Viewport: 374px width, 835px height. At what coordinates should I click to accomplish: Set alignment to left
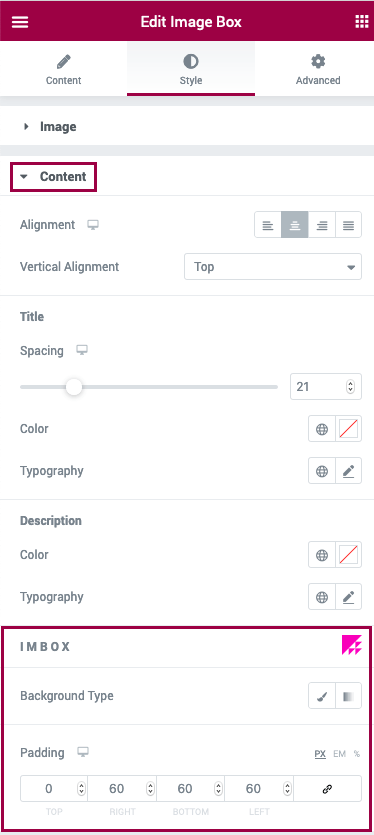click(x=268, y=225)
